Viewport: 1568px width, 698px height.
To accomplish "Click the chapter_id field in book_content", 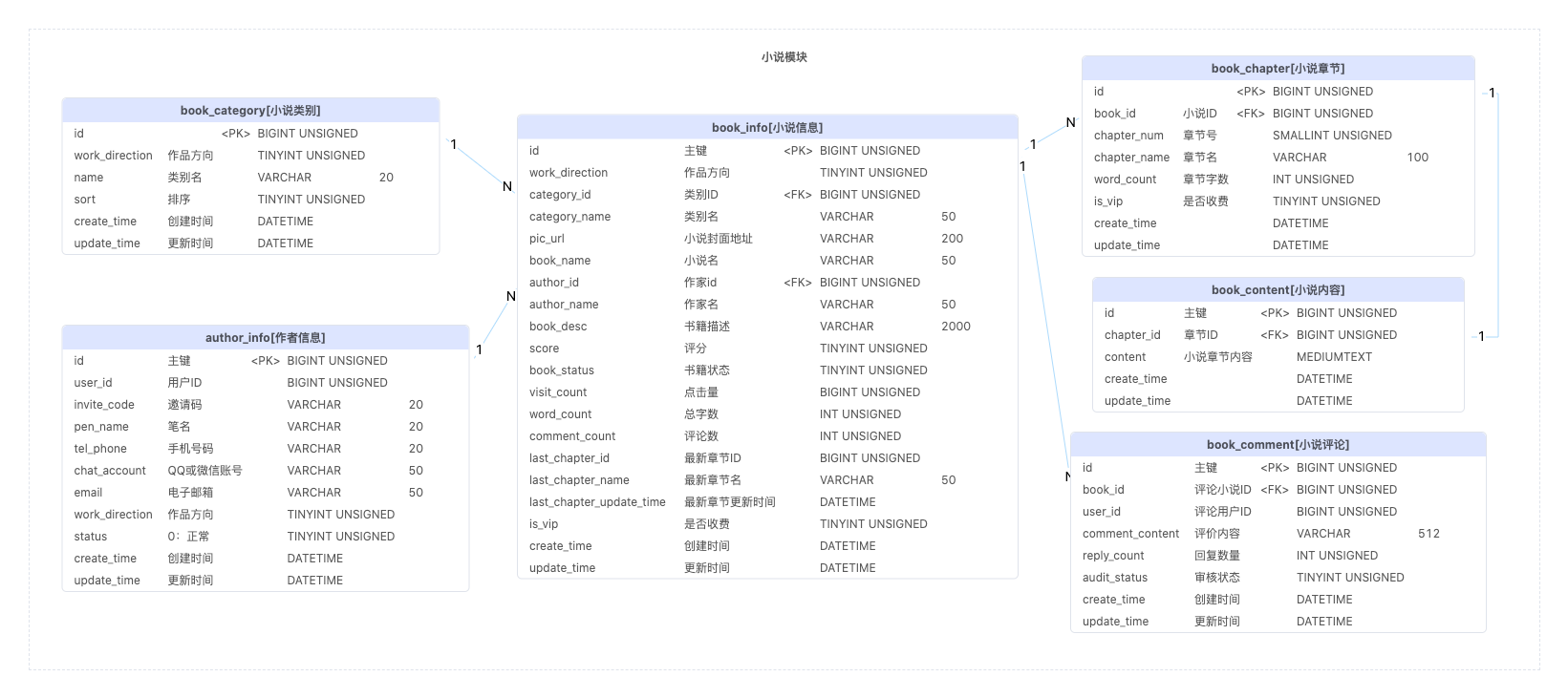I will point(1278,335).
